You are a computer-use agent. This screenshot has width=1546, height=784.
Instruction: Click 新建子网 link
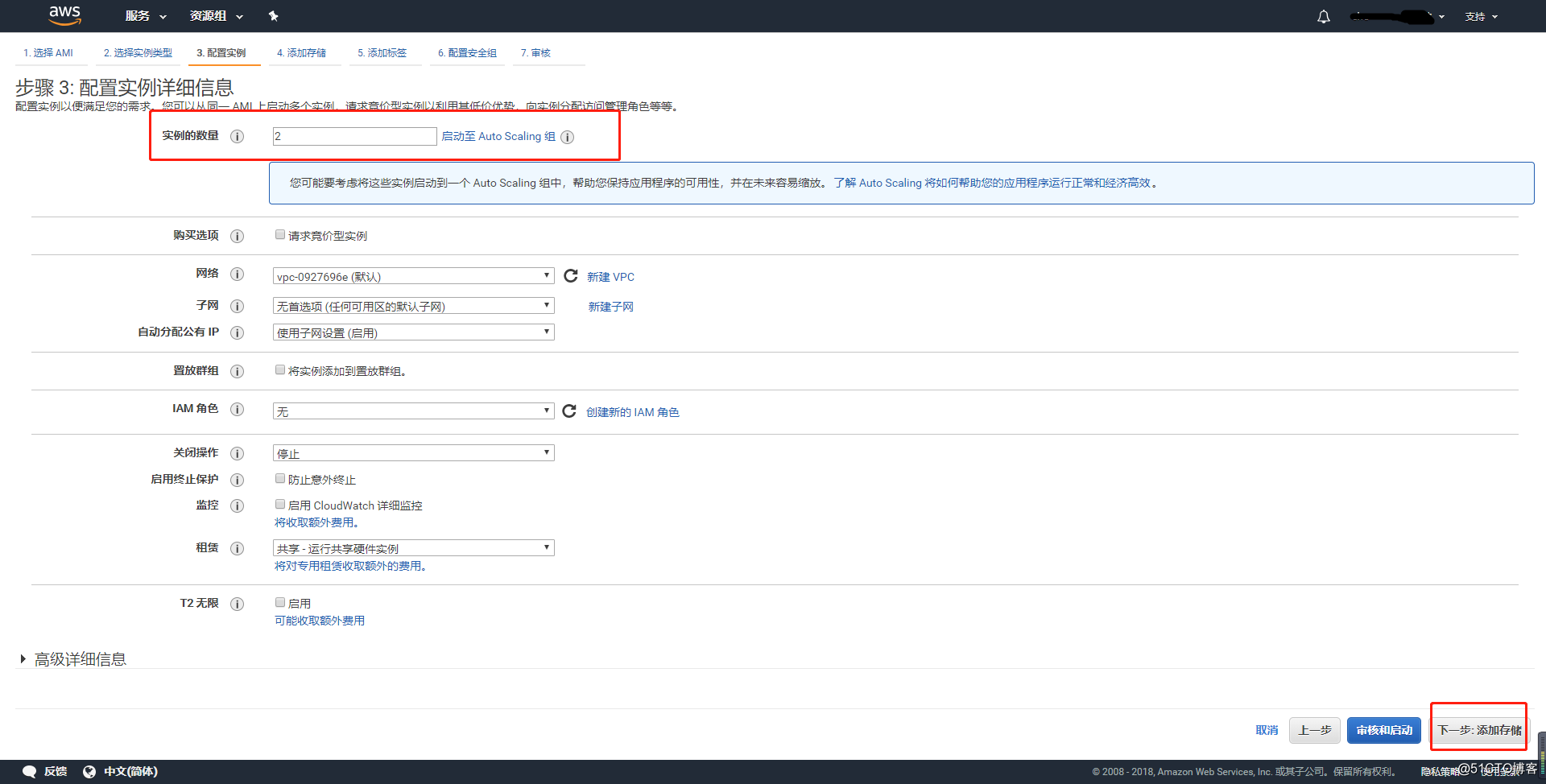pyautogui.click(x=611, y=307)
